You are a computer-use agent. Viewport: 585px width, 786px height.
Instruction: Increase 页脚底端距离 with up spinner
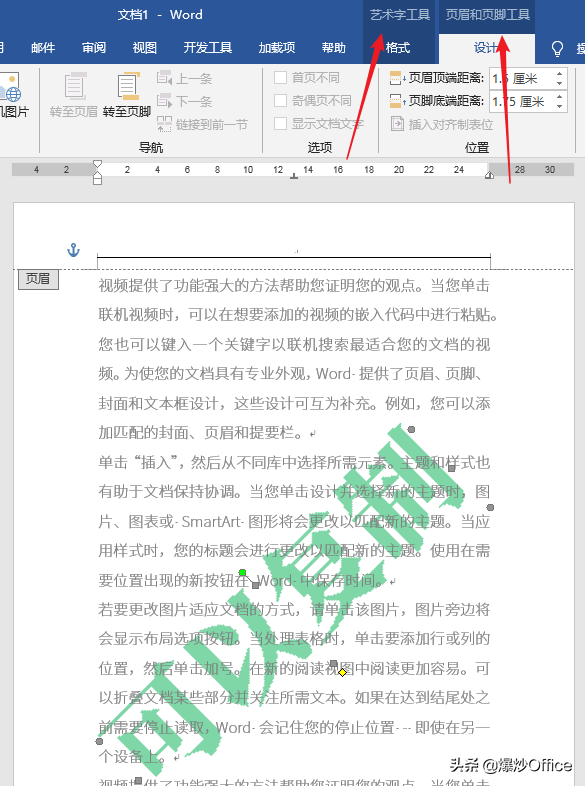click(559, 96)
